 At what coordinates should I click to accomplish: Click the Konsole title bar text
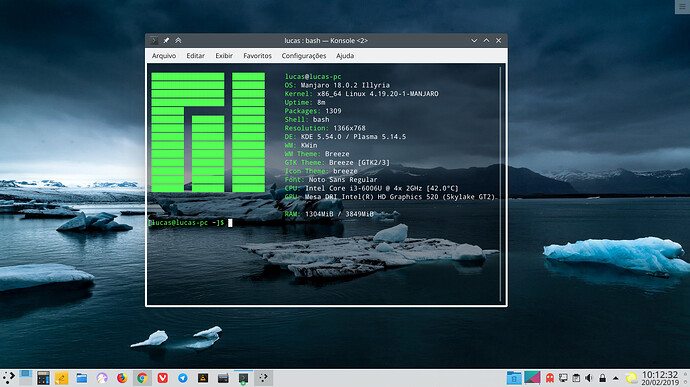(x=326, y=41)
